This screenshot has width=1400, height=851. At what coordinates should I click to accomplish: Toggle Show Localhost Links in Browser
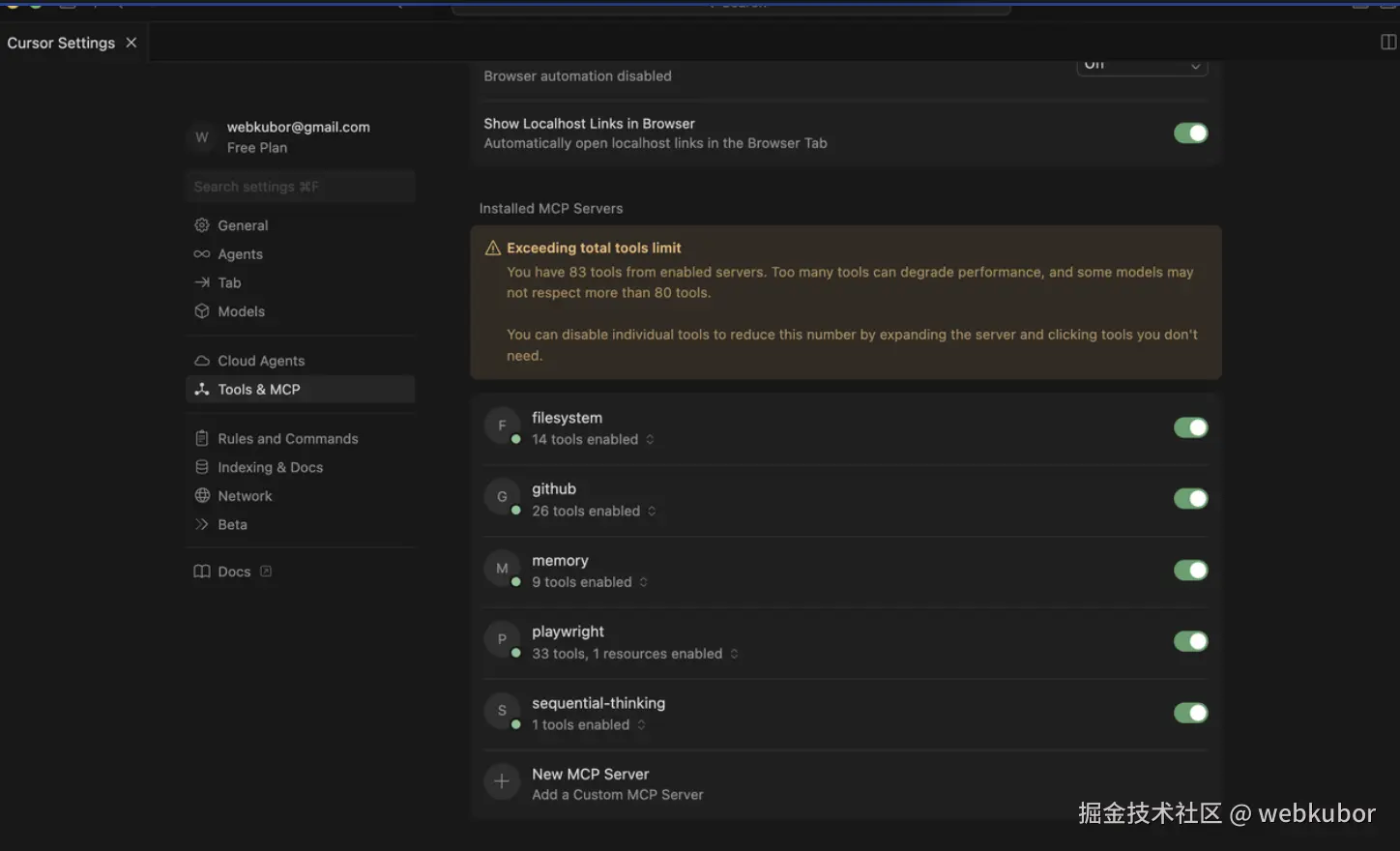point(1190,133)
